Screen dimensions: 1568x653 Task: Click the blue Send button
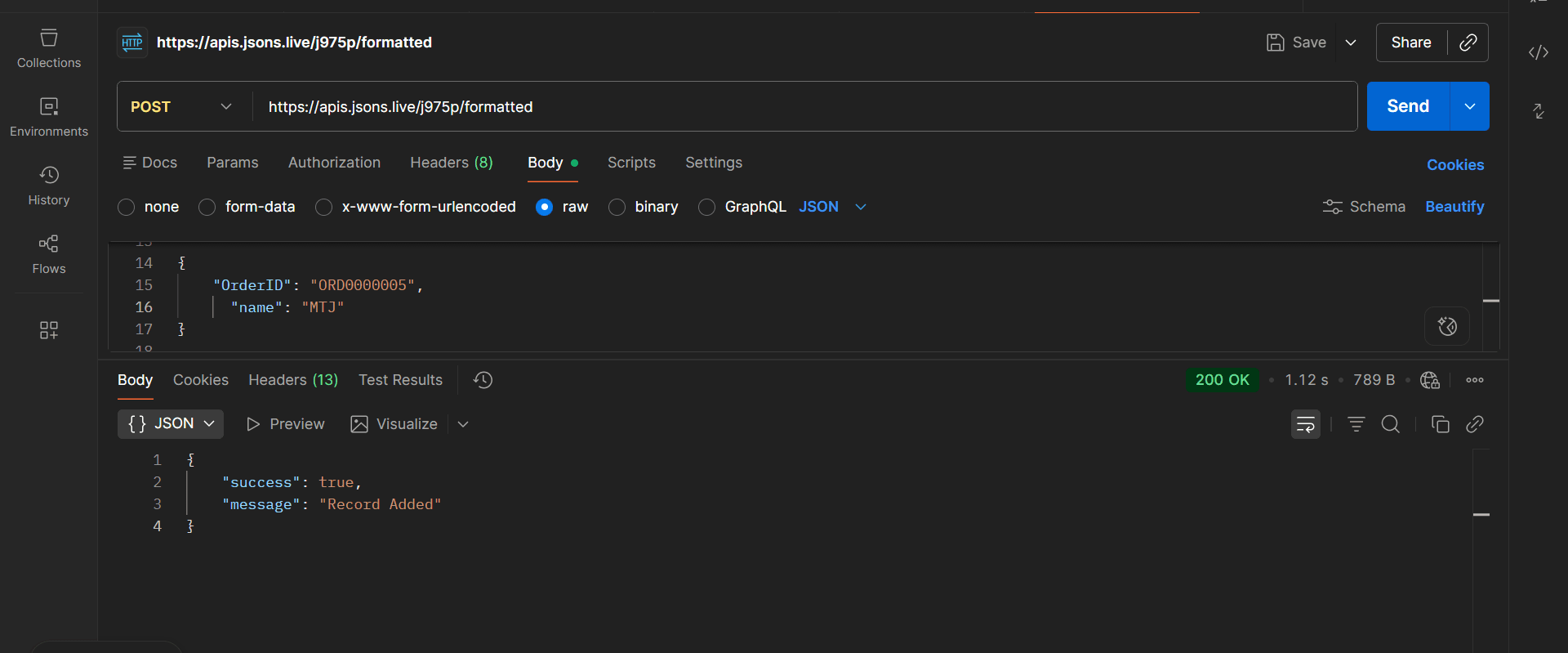(x=1408, y=106)
